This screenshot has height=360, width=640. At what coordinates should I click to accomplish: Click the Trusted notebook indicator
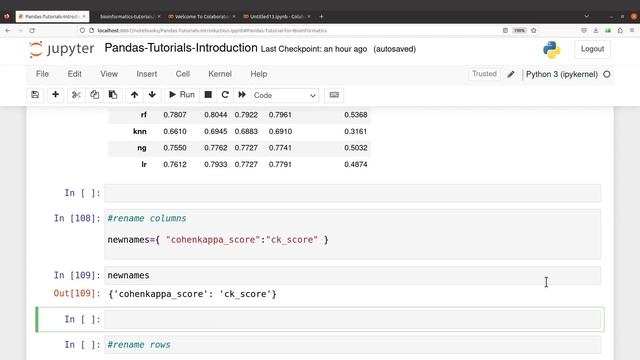coord(484,74)
